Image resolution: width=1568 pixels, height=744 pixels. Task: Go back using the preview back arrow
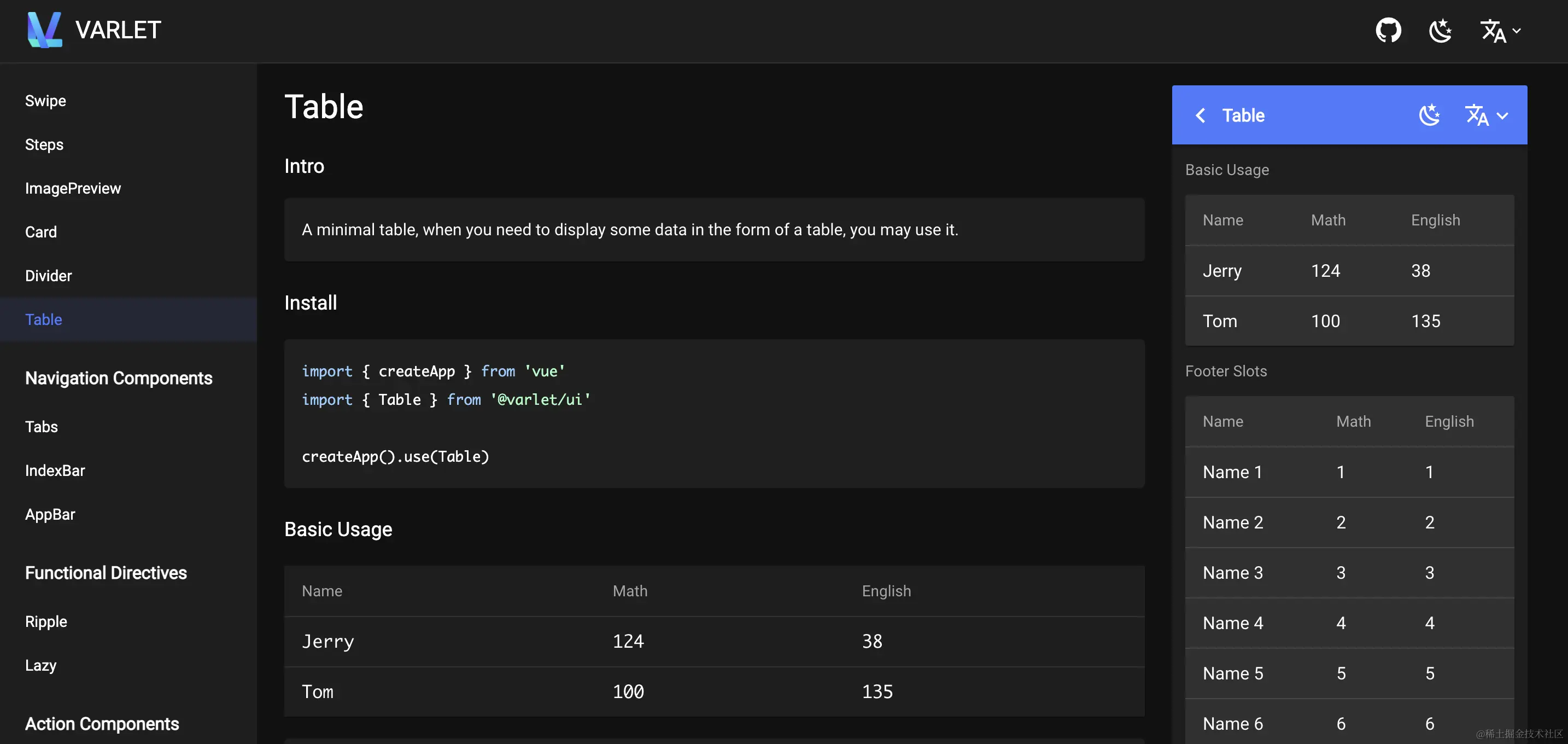coord(1201,115)
